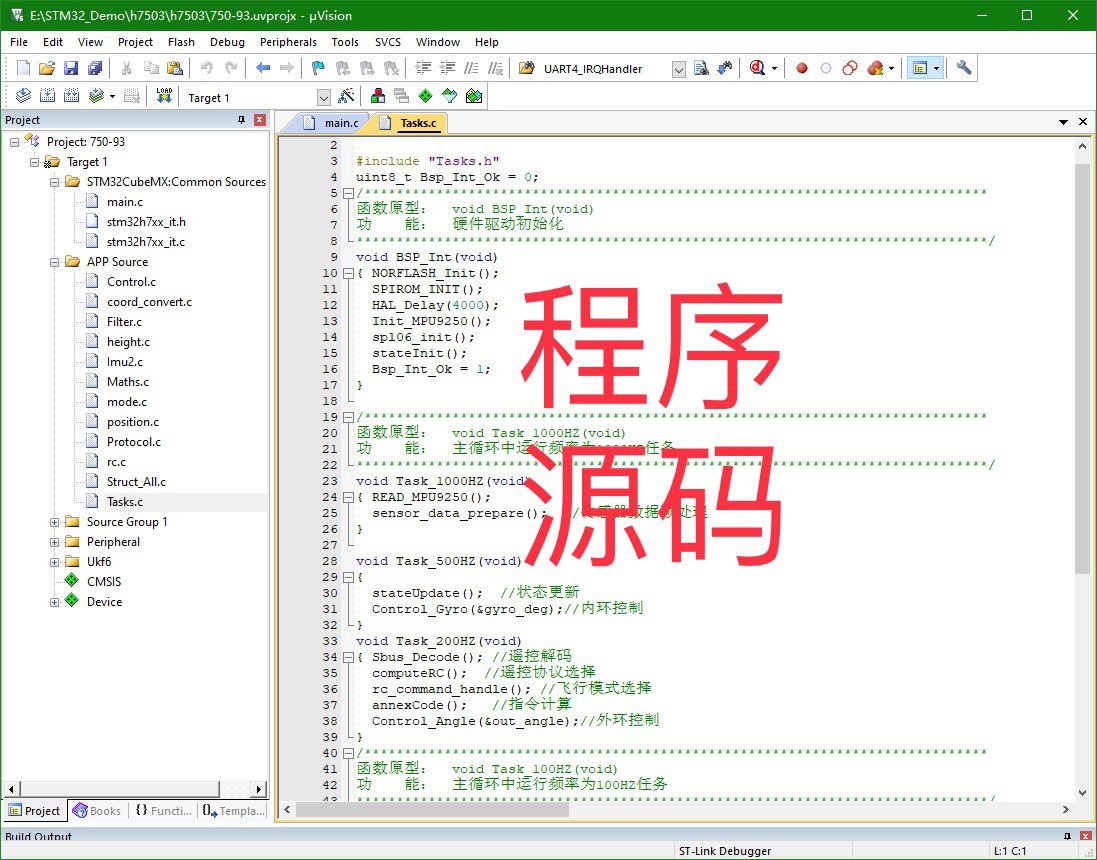Click Project panel scroll right arrow

coord(259,789)
